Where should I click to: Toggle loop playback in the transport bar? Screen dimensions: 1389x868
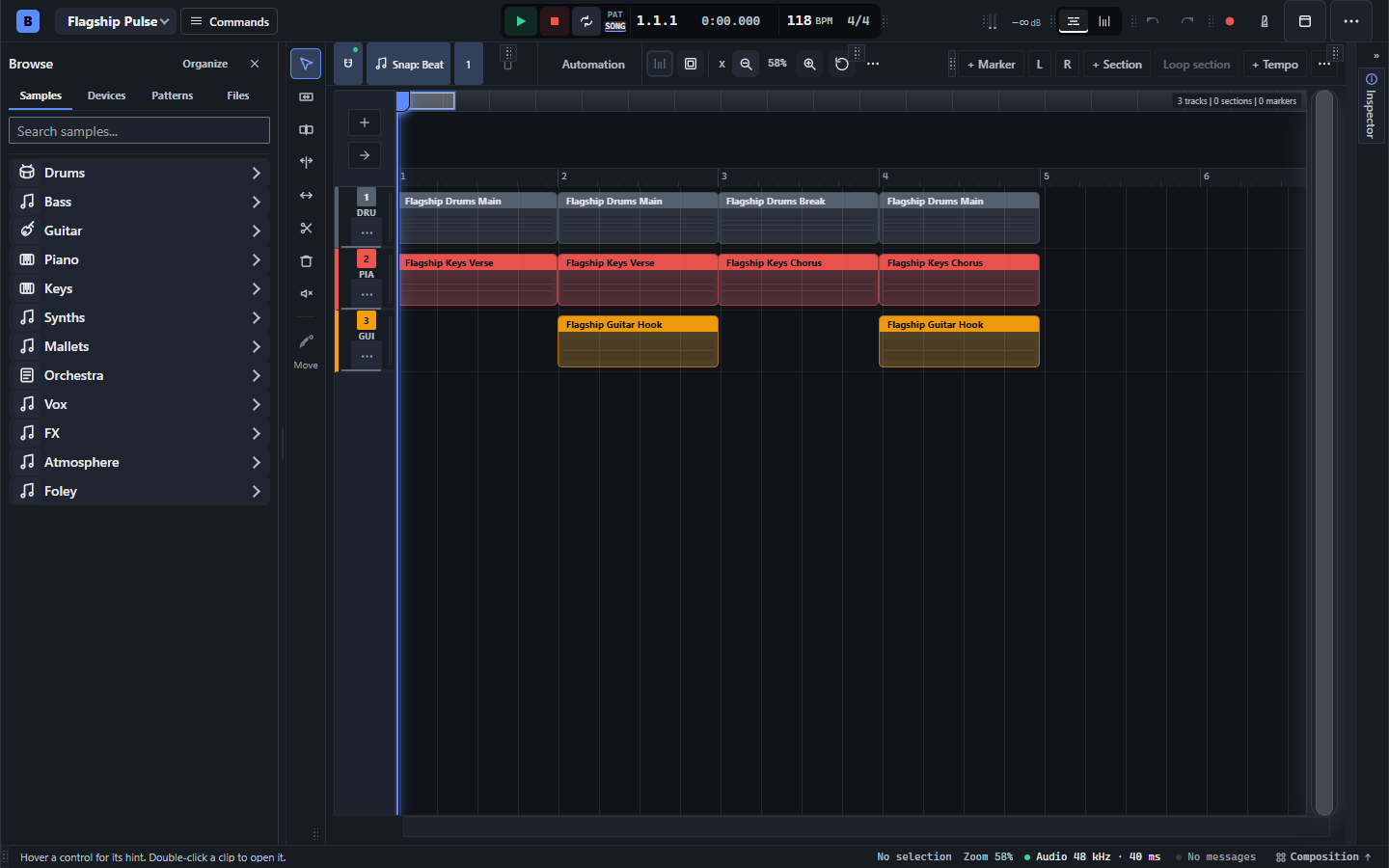(x=586, y=21)
